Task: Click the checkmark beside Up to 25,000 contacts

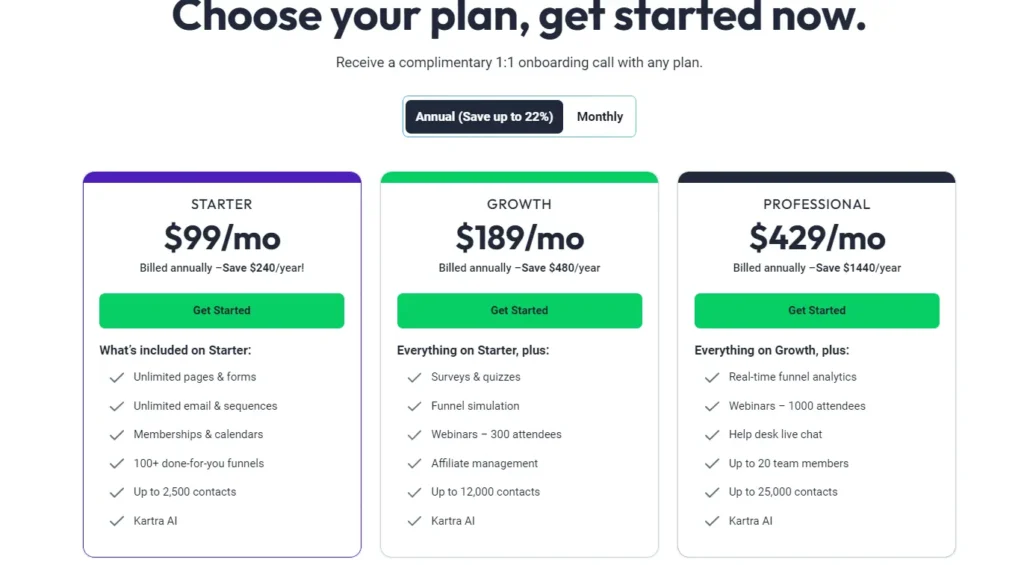Action: [x=712, y=492]
